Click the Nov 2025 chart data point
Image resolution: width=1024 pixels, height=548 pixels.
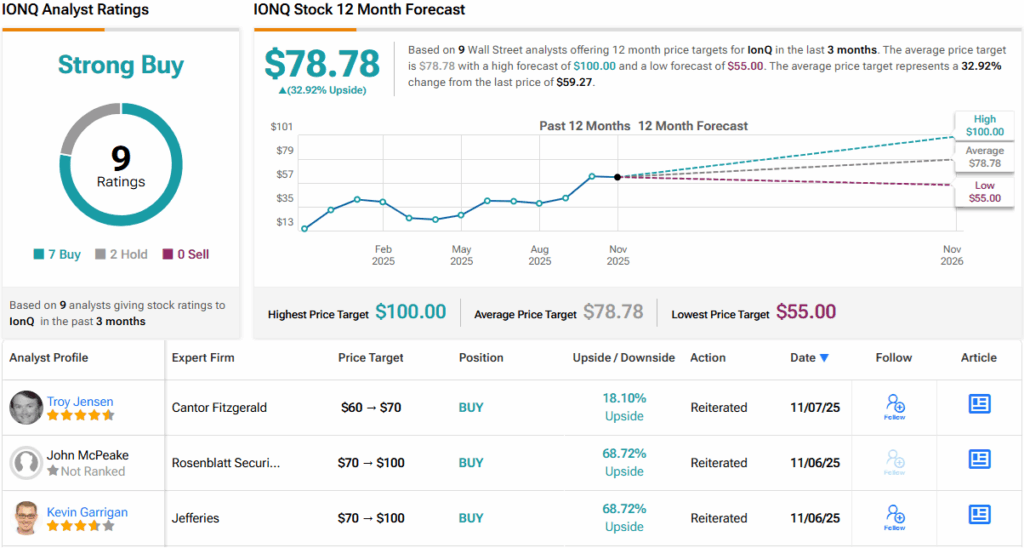pos(618,177)
